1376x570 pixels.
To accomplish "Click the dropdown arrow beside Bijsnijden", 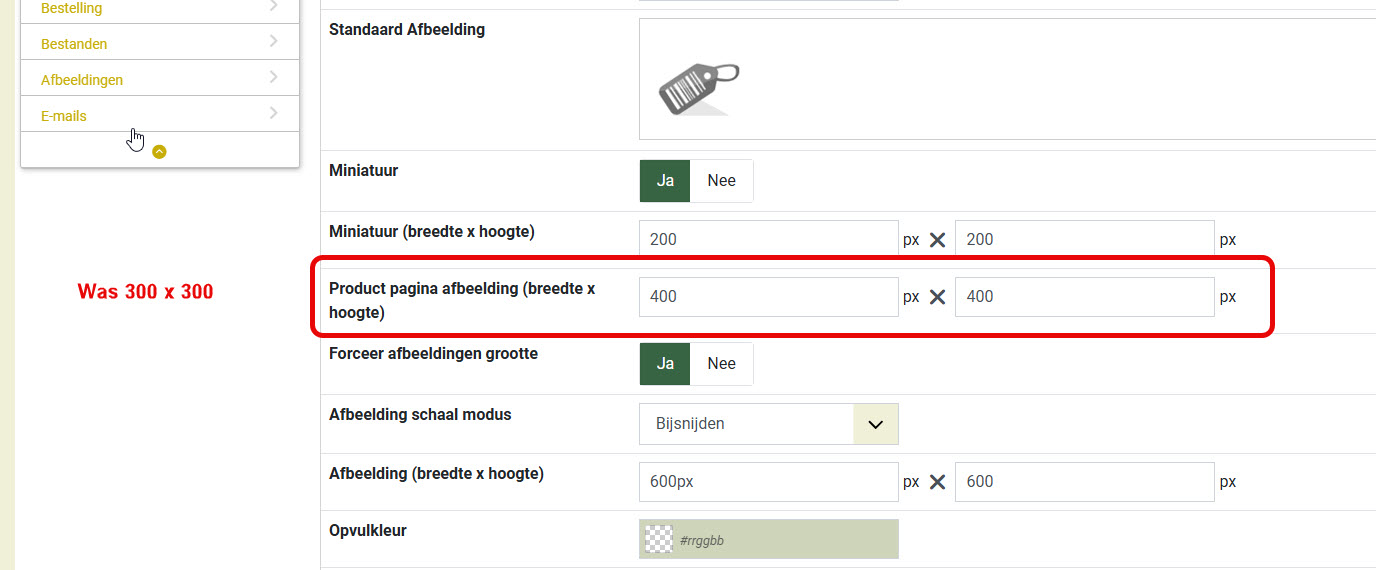I will point(876,424).
